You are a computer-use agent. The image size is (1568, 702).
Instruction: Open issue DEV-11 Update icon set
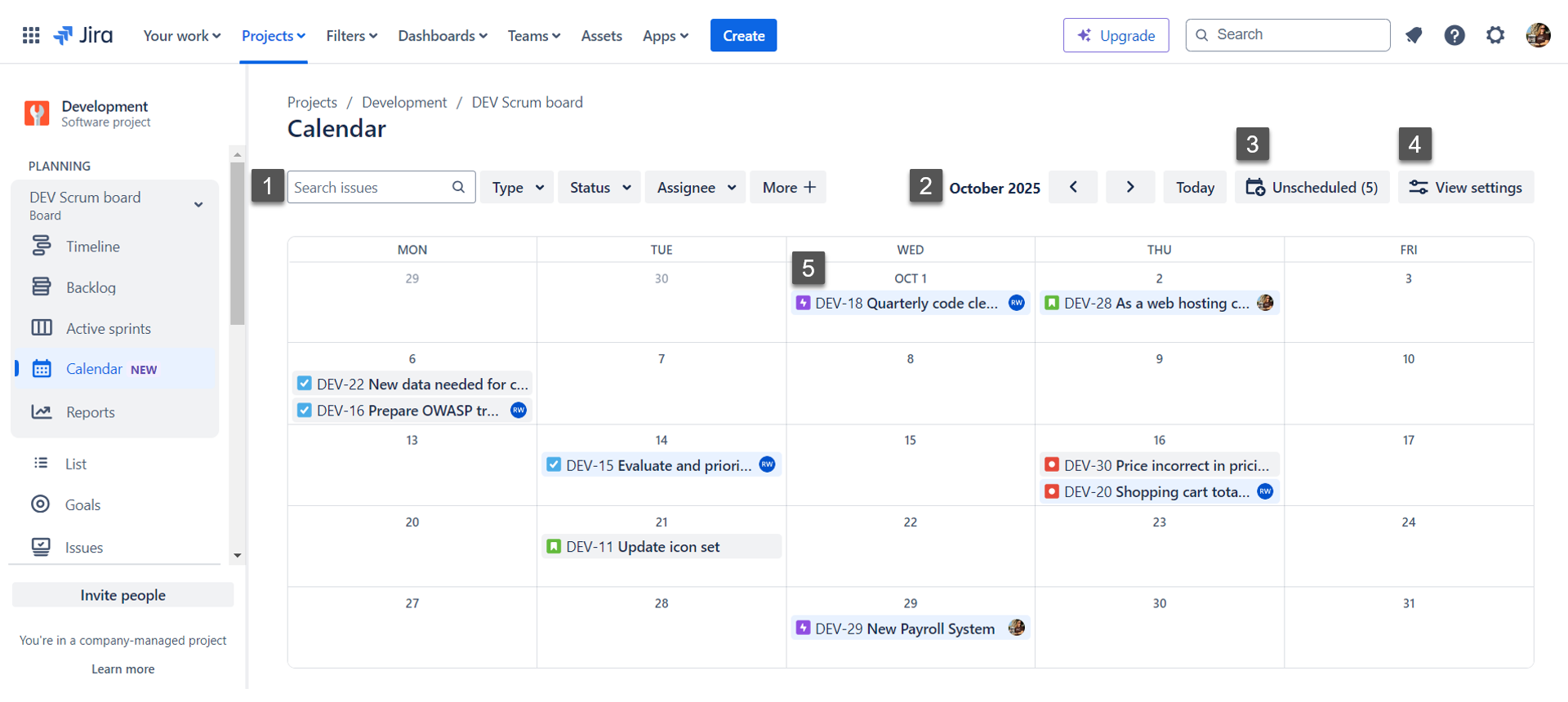click(661, 546)
